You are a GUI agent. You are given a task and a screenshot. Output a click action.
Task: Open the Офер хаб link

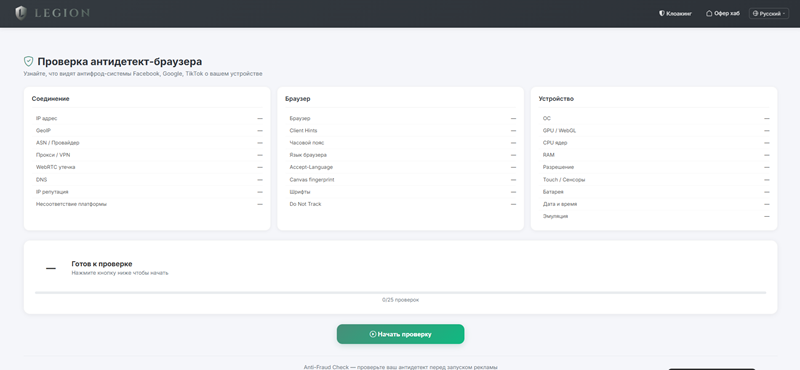click(722, 14)
